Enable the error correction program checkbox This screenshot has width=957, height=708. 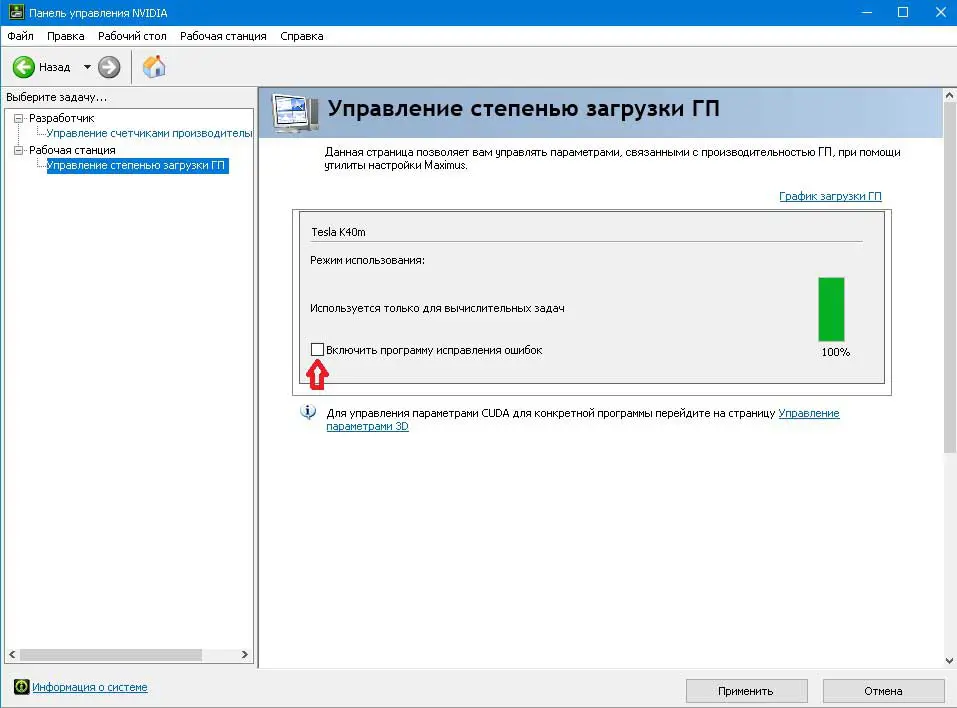point(317,349)
